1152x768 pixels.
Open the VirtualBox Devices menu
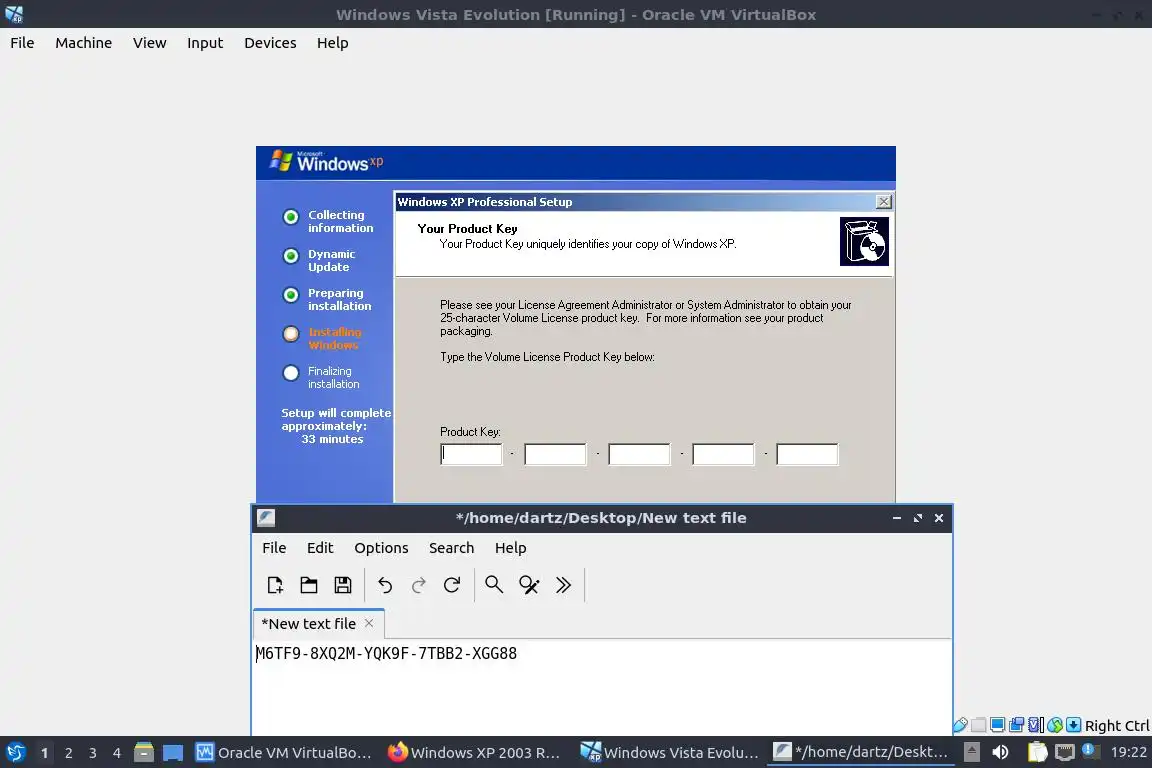(270, 43)
